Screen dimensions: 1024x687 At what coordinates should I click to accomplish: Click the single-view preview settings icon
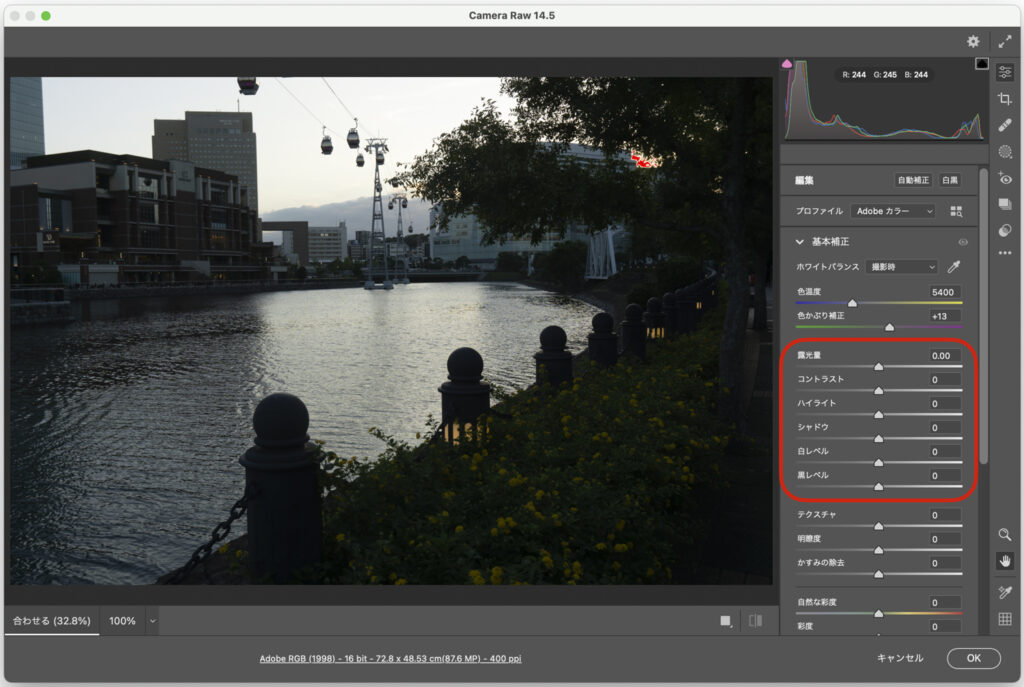[x=726, y=621]
